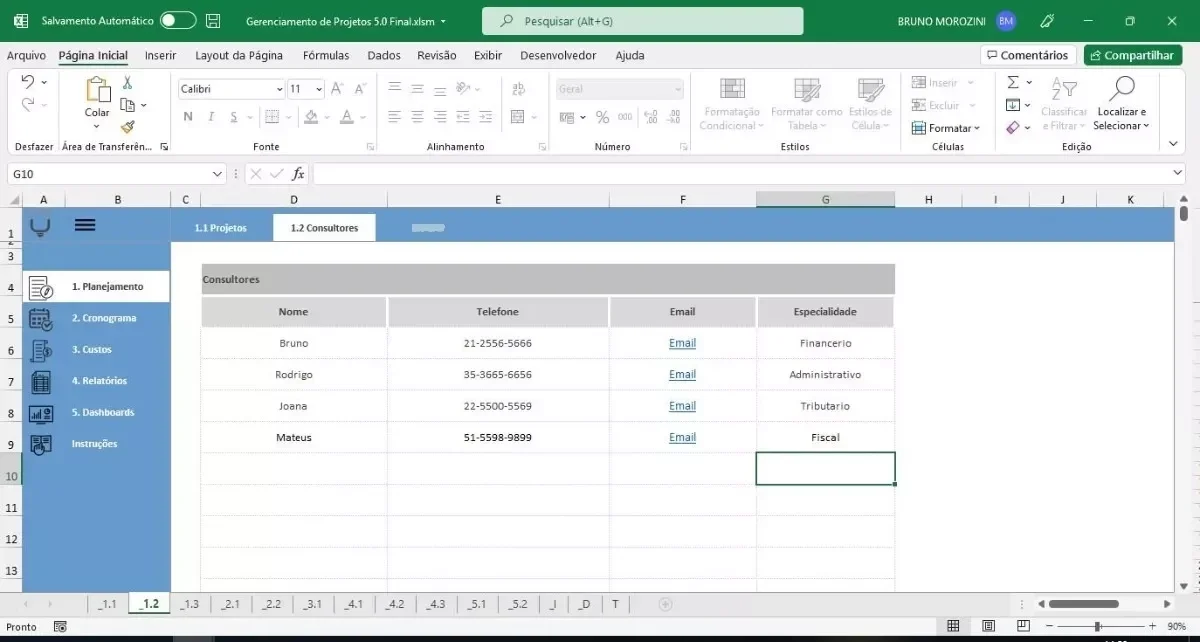This screenshot has height=642, width=1200.
Task: Click Mateus's Email link
Action: coord(682,437)
